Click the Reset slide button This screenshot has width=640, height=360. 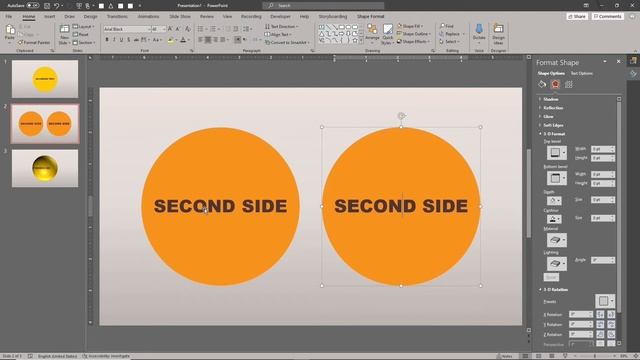pyautogui.click(x=81, y=34)
